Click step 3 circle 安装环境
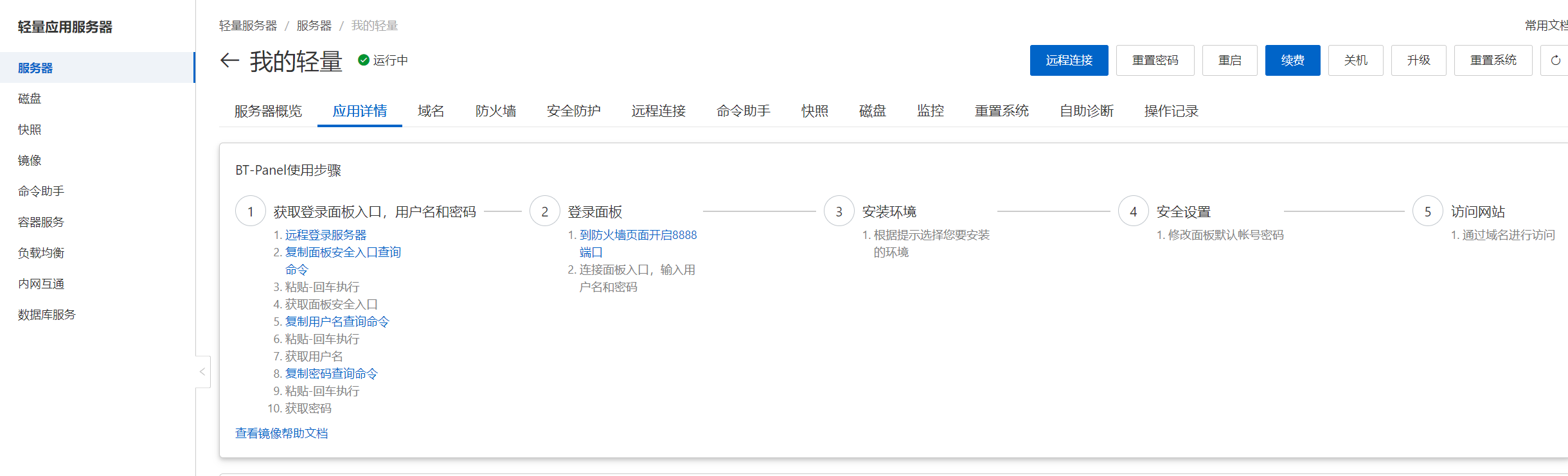1568x476 pixels. (x=839, y=211)
